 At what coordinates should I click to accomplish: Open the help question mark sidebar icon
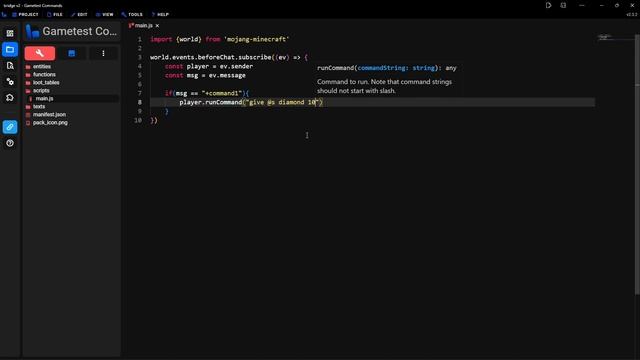10,143
